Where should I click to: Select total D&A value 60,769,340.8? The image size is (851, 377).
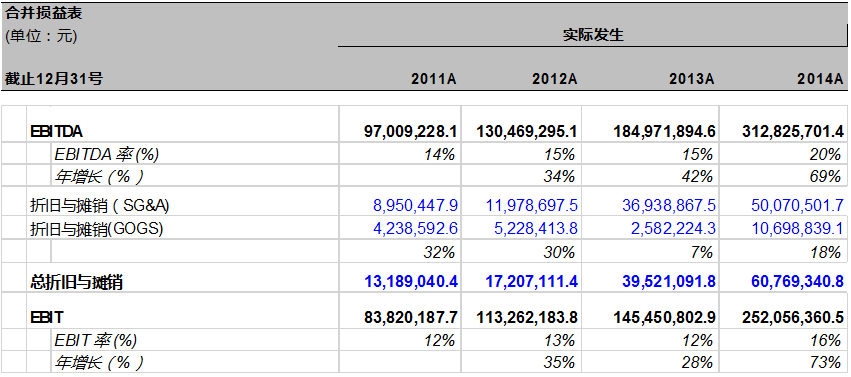click(797, 282)
